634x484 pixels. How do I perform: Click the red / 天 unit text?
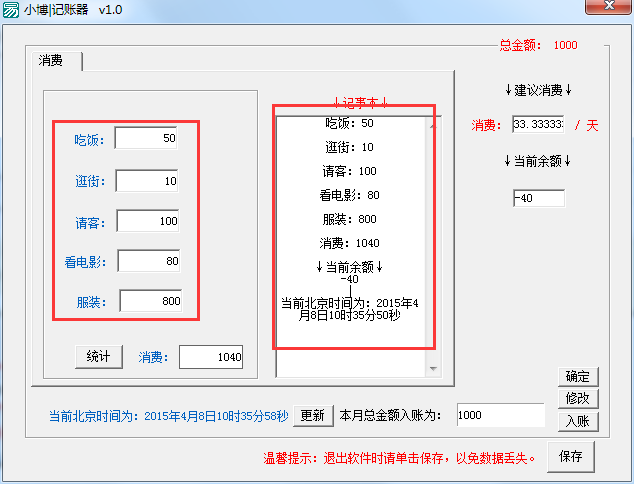[586, 125]
